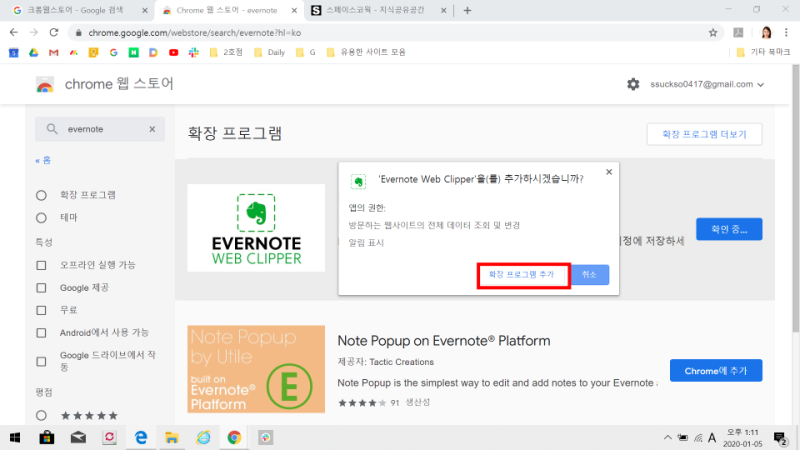The width and height of the screenshot is (800, 450).
Task: Open Mail app from taskbar
Action: (78, 438)
